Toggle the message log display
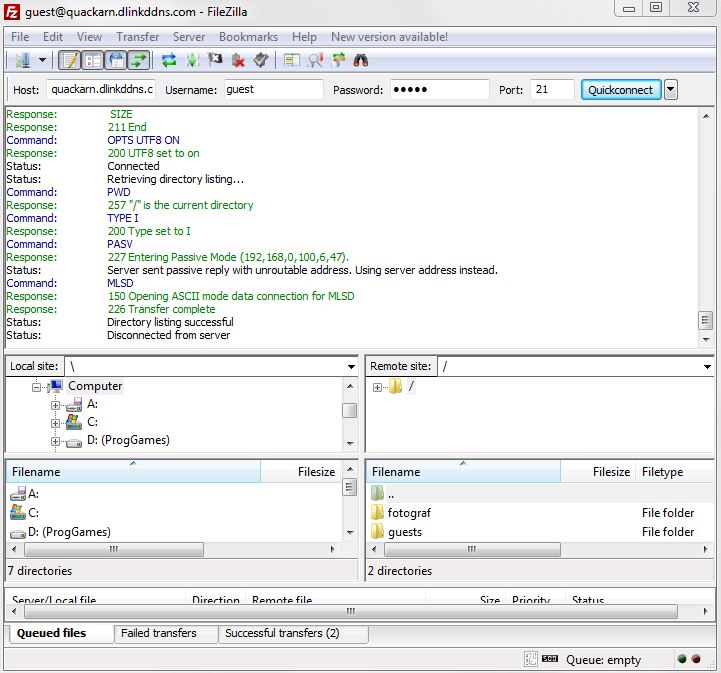Viewport: 721px width, 673px height. 70,60
